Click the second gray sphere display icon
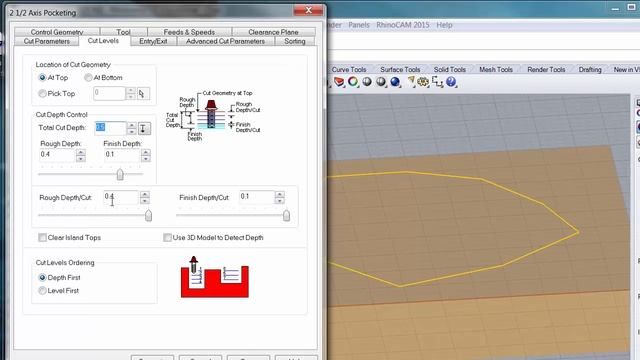This screenshot has width=640, height=360. click(x=381, y=82)
